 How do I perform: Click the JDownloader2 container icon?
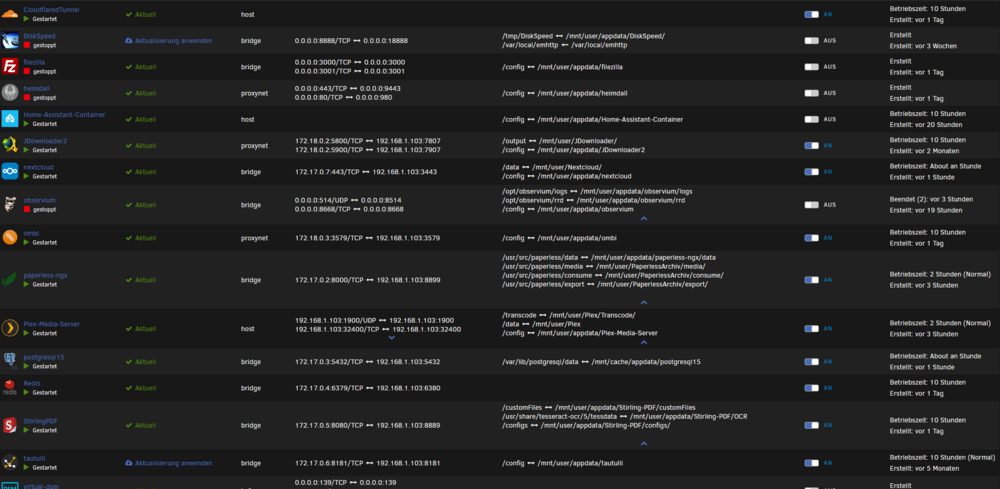point(10,145)
